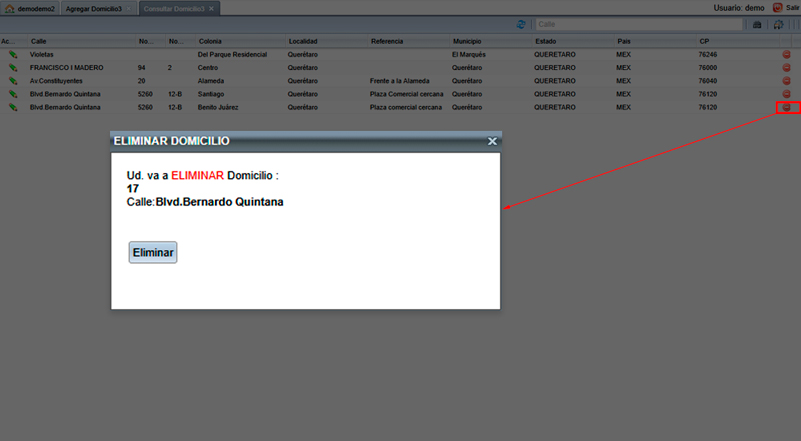
Task: Click the Salir logout icon
Action: (x=778, y=7)
